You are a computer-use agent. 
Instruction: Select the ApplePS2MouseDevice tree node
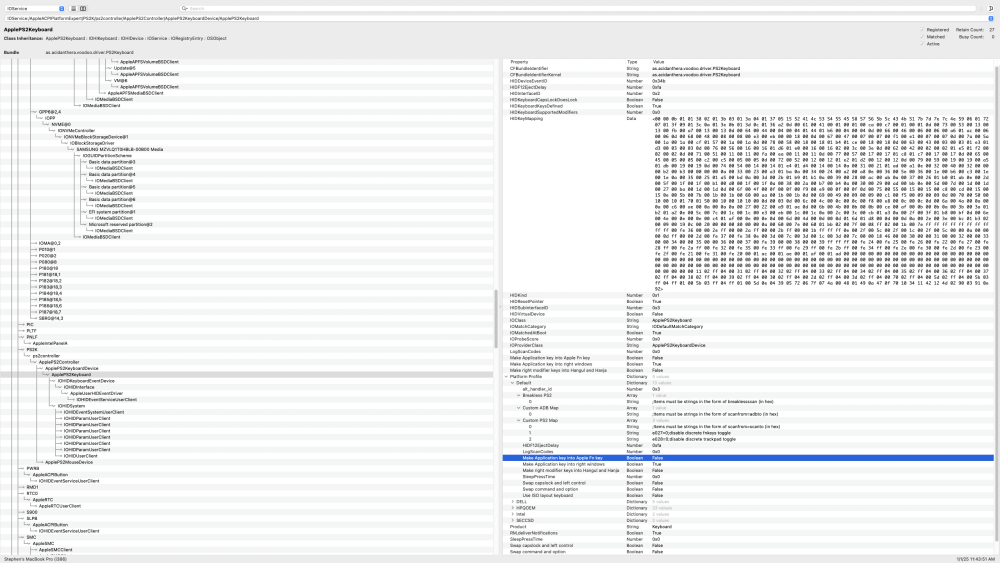click(x=68, y=462)
